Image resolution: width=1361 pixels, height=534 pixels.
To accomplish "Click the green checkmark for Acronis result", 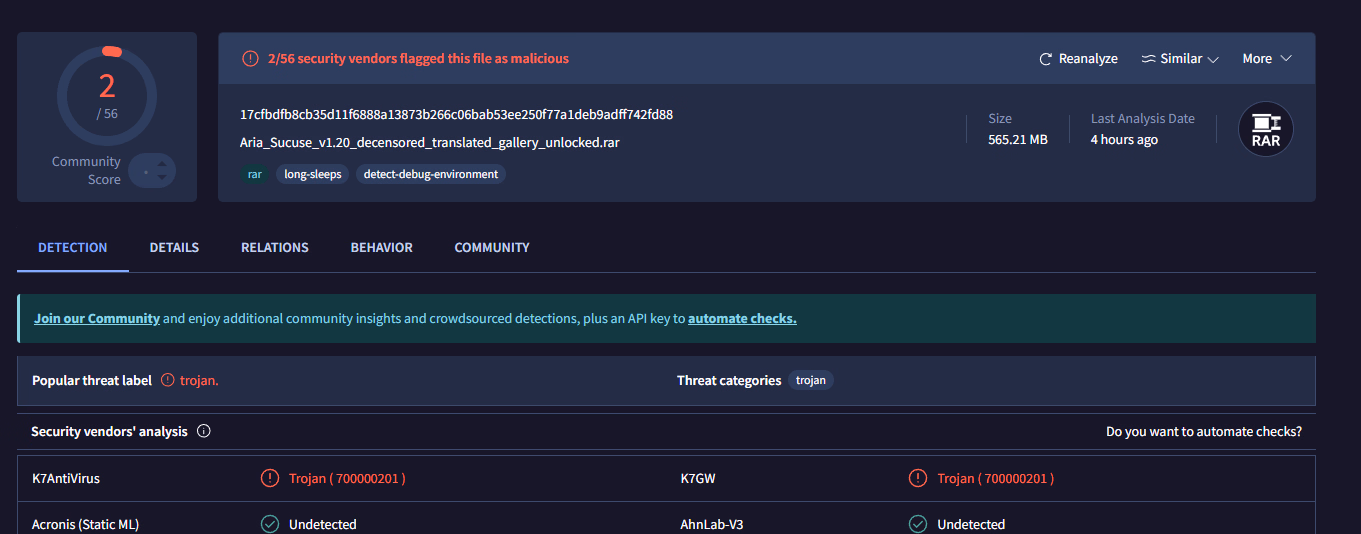I will [x=269, y=524].
